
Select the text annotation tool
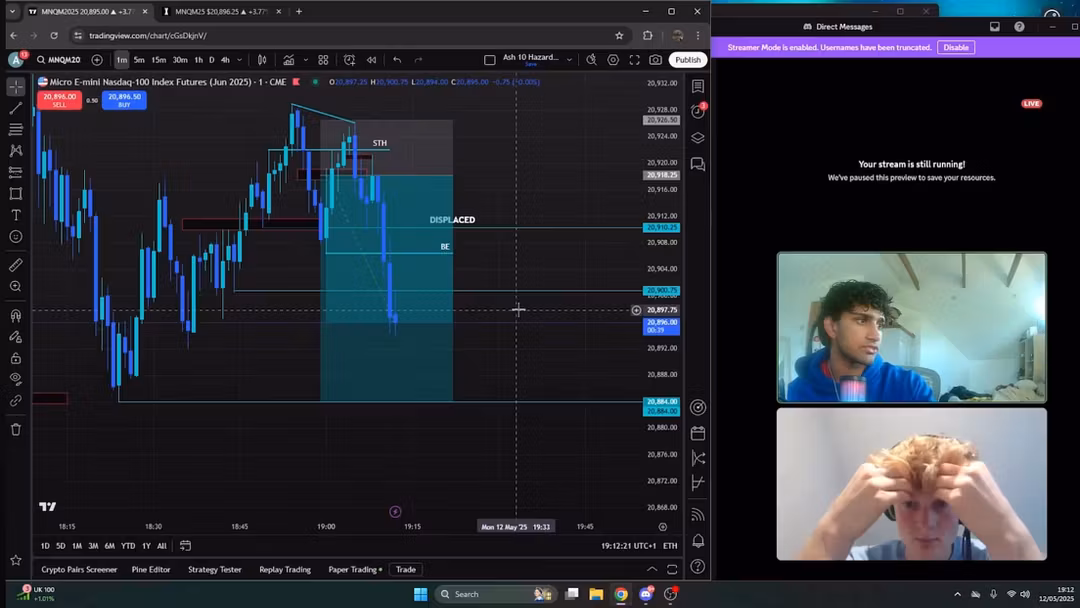tap(15, 215)
